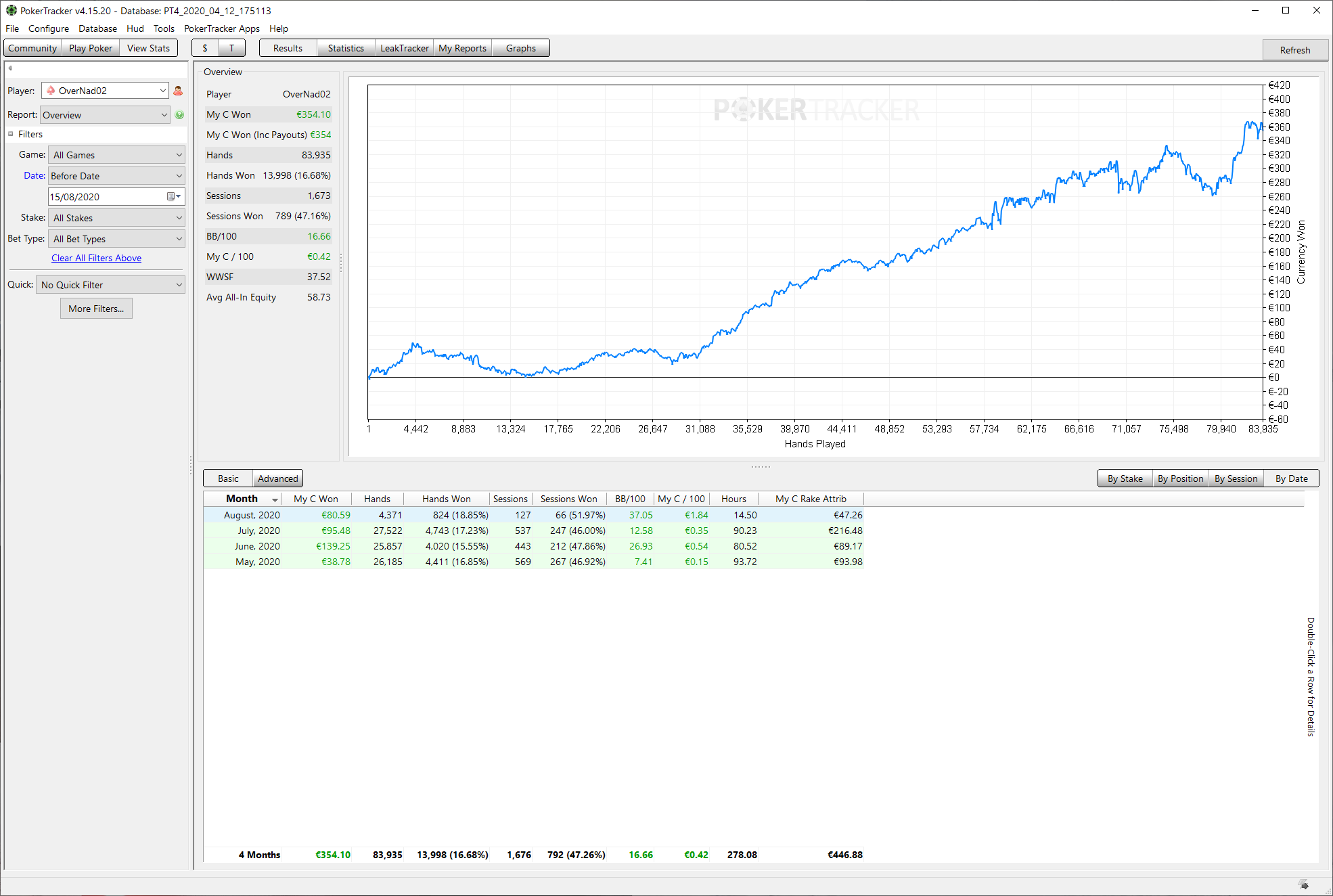Toggle the Advanced report view
The width and height of the screenshot is (1333, 896).
[277, 478]
